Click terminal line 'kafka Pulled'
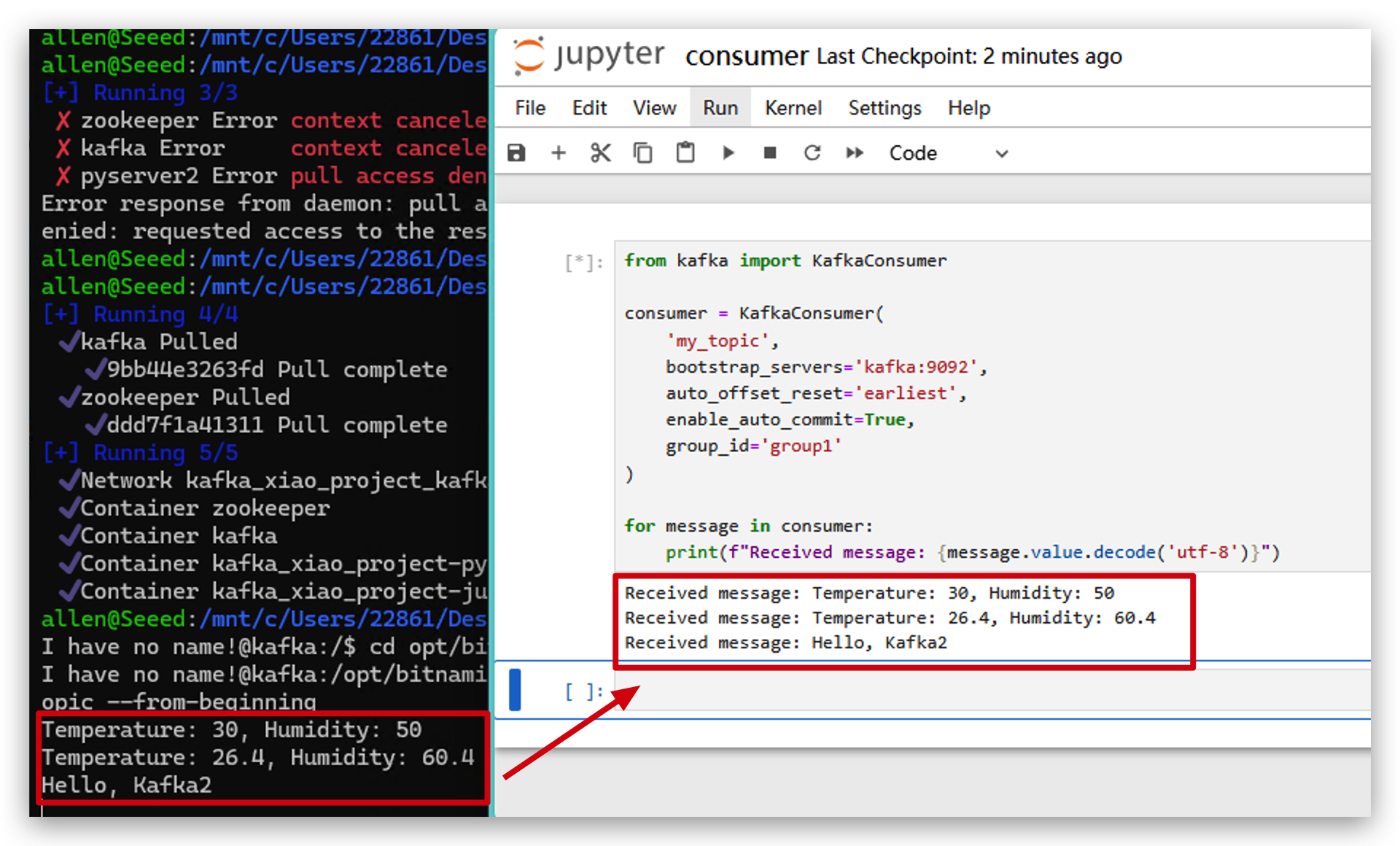Screen dimensions: 1400x846 (148, 342)
